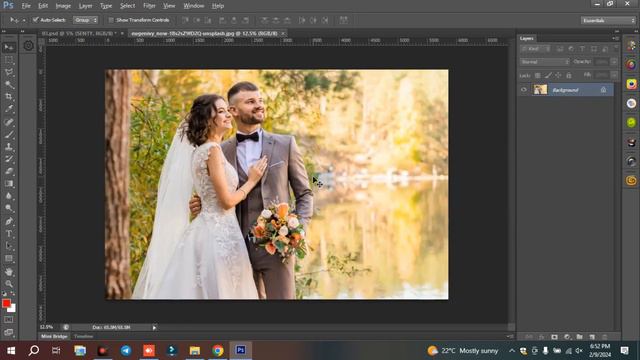Image resolution: width=640 pixels, height=360 pixels.
Task: Select the Gradient tool
Action: pos(9,184)
